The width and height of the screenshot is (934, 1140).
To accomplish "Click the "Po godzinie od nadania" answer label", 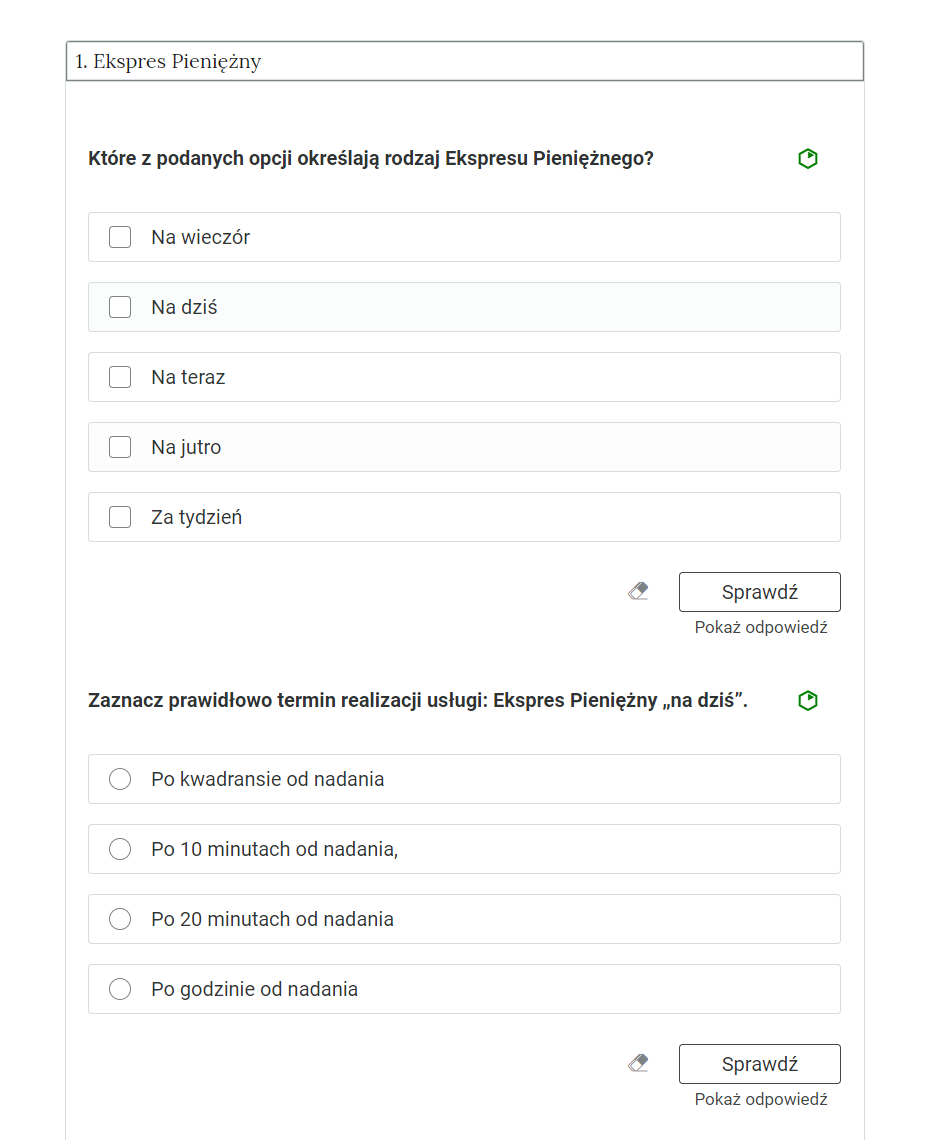I will coord(254,989).
